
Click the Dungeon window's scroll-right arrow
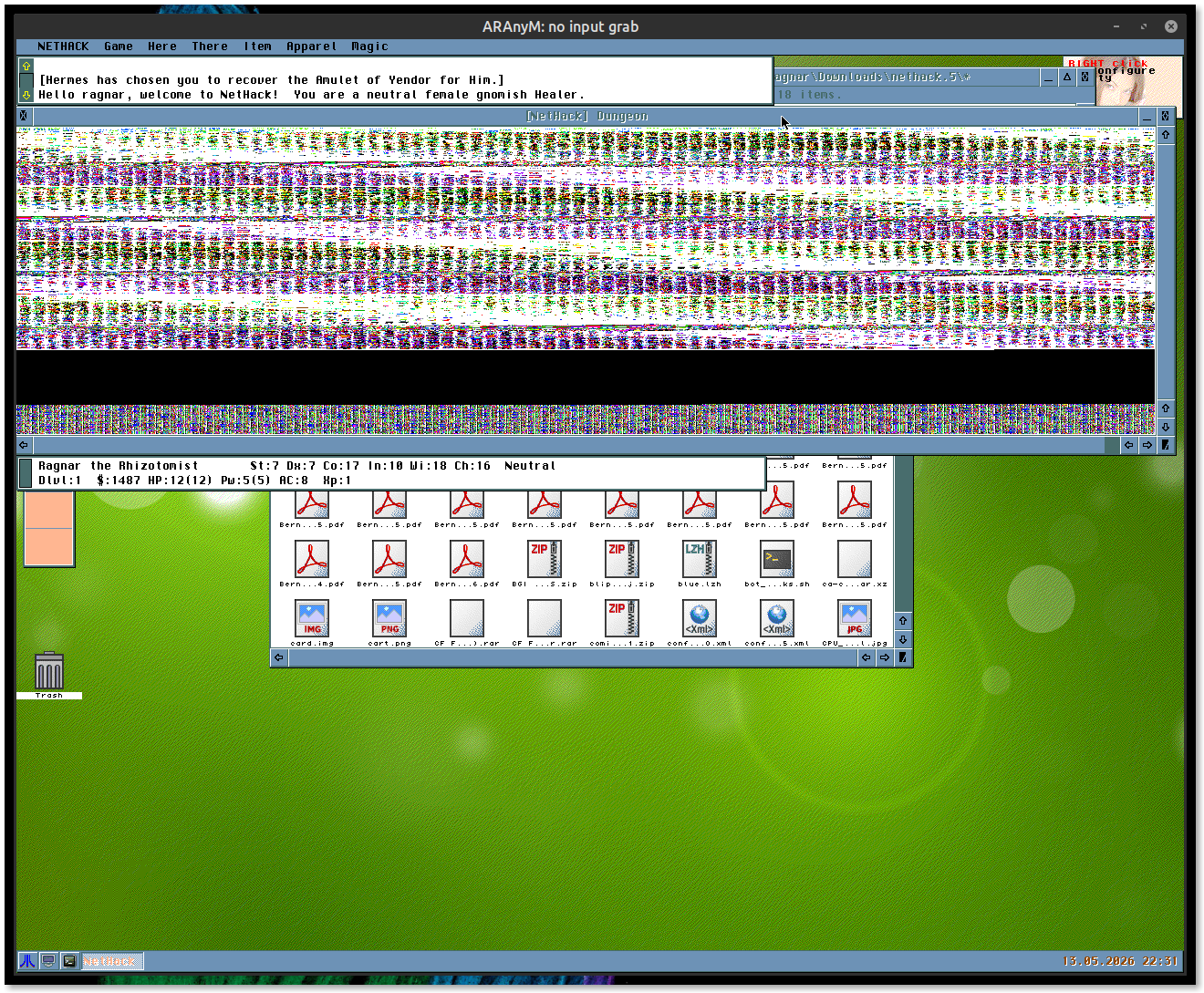pos(1147,445)
